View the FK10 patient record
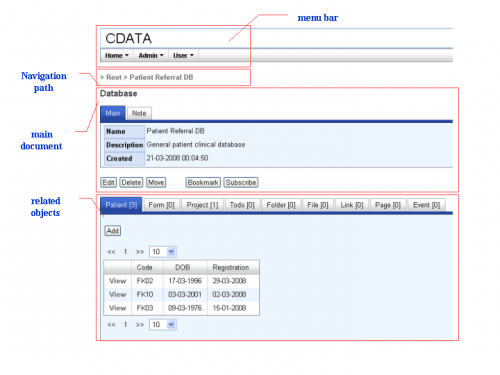Viewport: 500px width, 375px height. click(x=118, y=295)
